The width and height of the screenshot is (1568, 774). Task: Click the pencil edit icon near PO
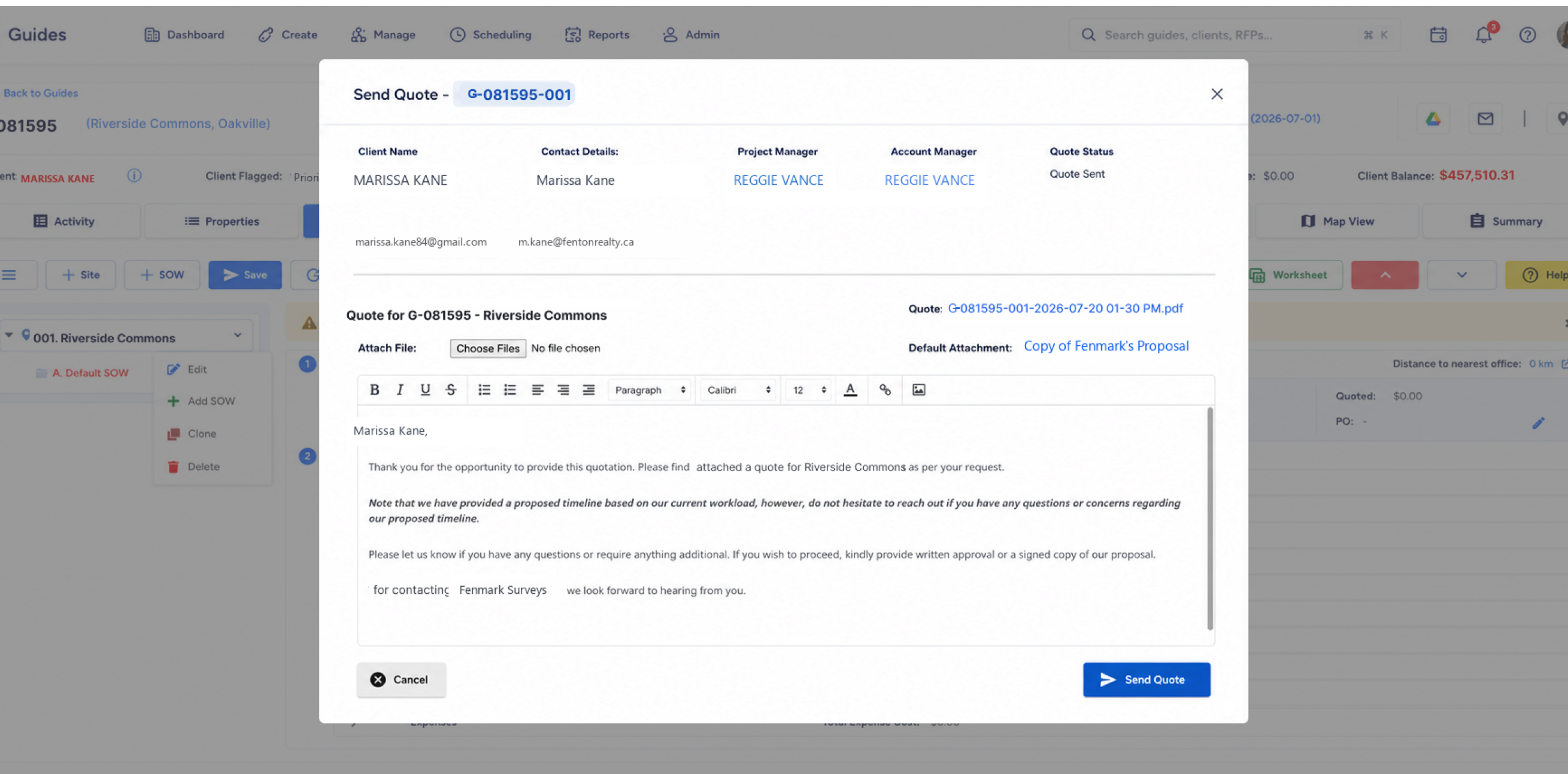[x=1538, y=423]
